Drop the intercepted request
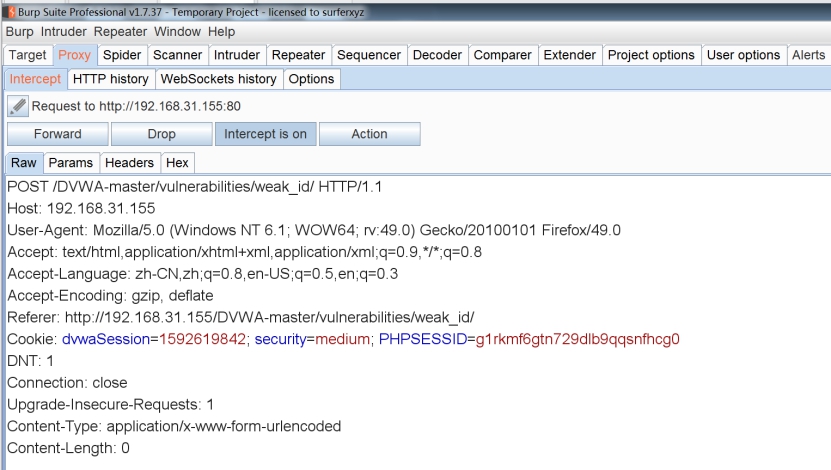The height and width of the screenshot is (470, 831). tap(162, 134)
